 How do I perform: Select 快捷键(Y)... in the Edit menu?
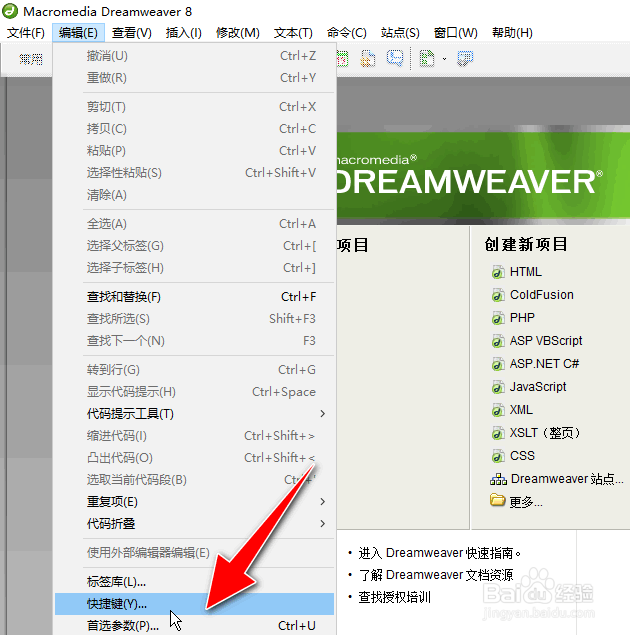point(194,604)
